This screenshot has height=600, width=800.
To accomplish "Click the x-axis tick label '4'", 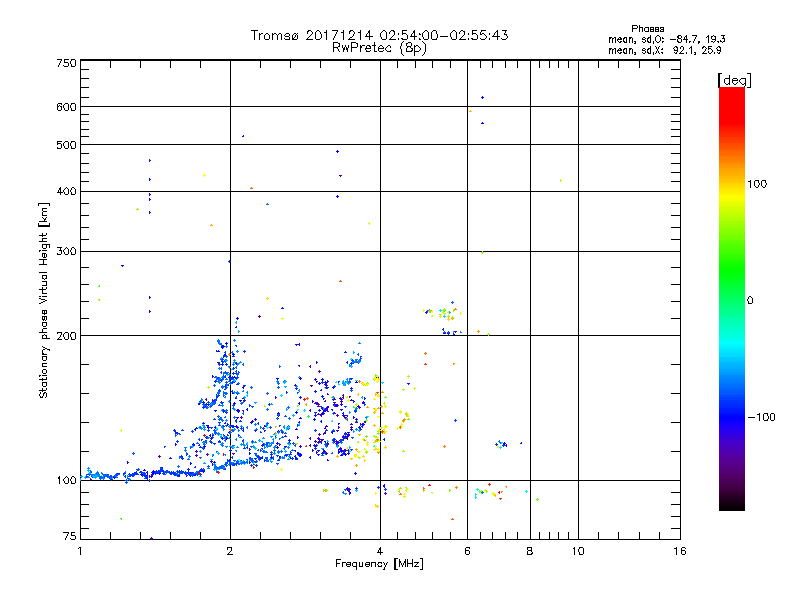I will click(380, 551).
